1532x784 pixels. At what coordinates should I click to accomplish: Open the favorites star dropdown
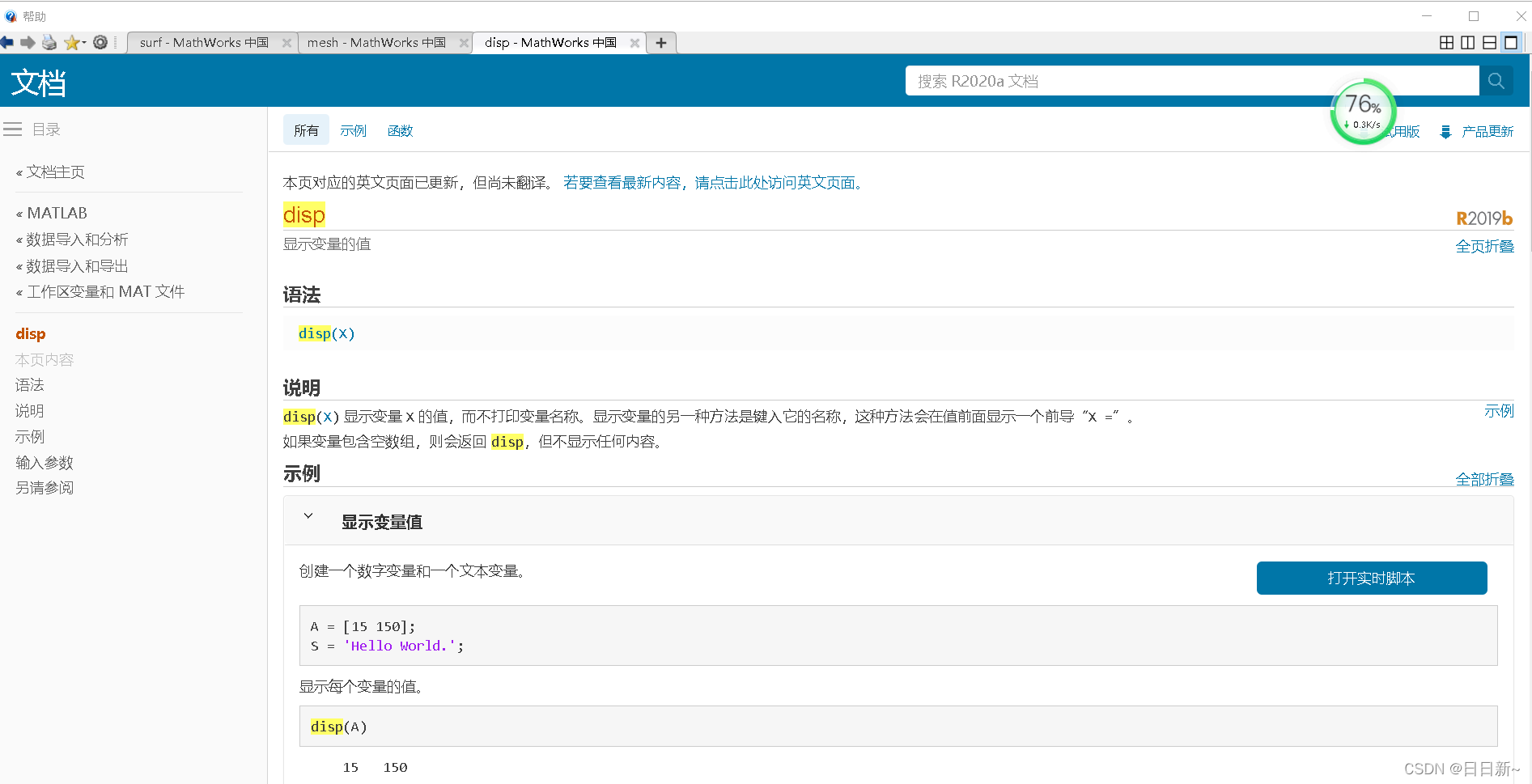tap(74, 43)
